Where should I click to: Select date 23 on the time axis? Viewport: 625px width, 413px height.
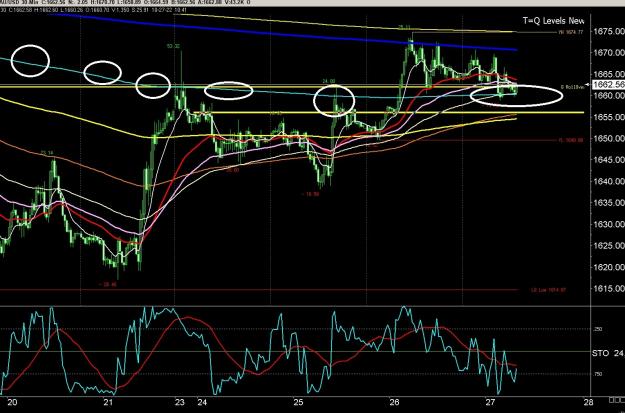180,402
